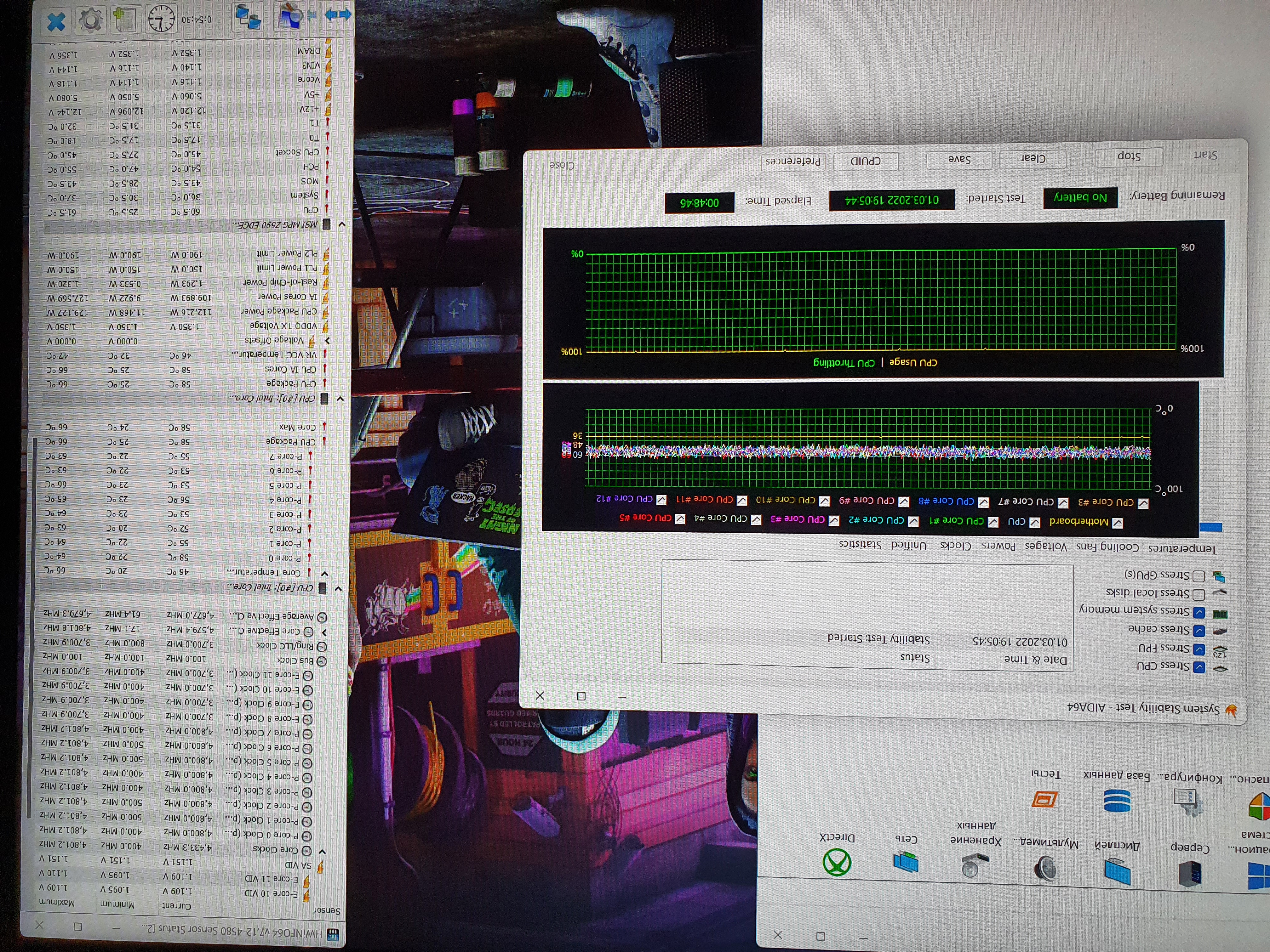This screenshot has height=952, width=1270.
Task: Uncheck the Motherboard graph checkbox
Action: pos(1117,523)
